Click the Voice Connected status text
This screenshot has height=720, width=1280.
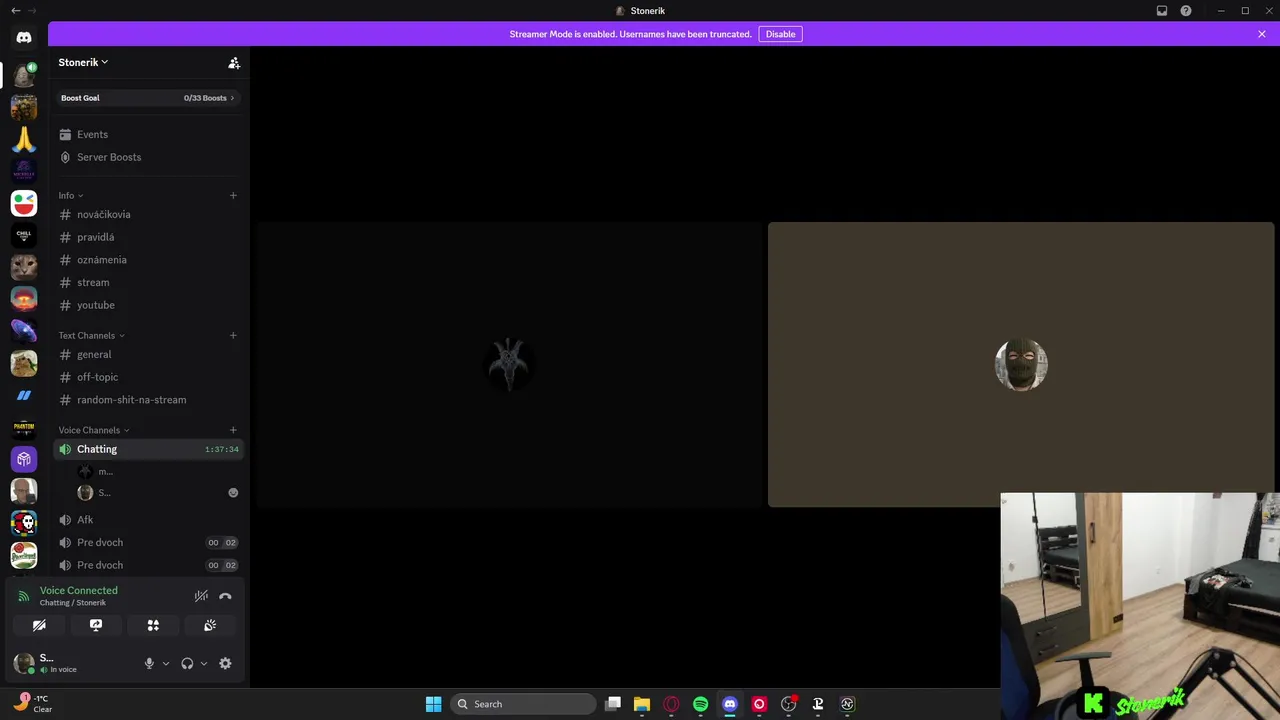(x=78, y=590)
